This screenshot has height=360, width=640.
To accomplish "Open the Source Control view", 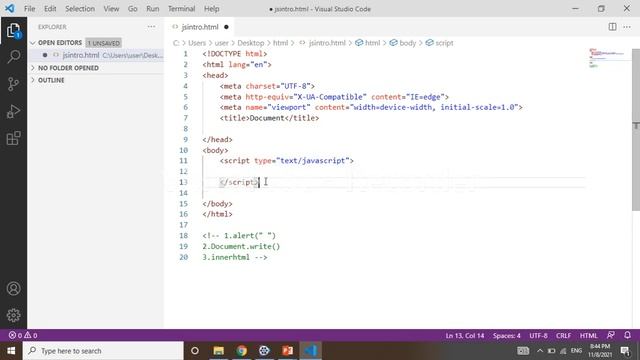I will (x=13, y=84).
